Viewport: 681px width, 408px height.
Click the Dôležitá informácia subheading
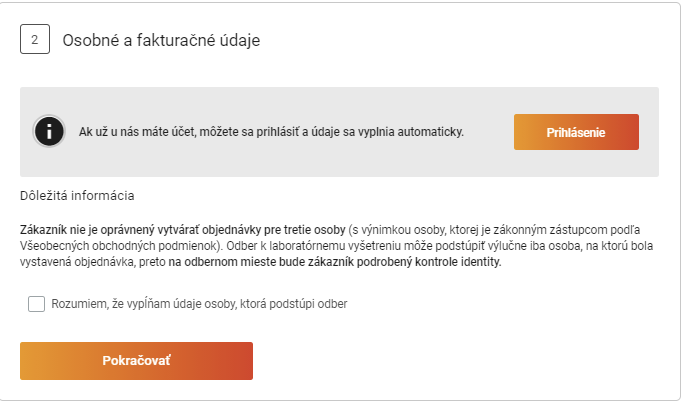[x=77, y=196]
